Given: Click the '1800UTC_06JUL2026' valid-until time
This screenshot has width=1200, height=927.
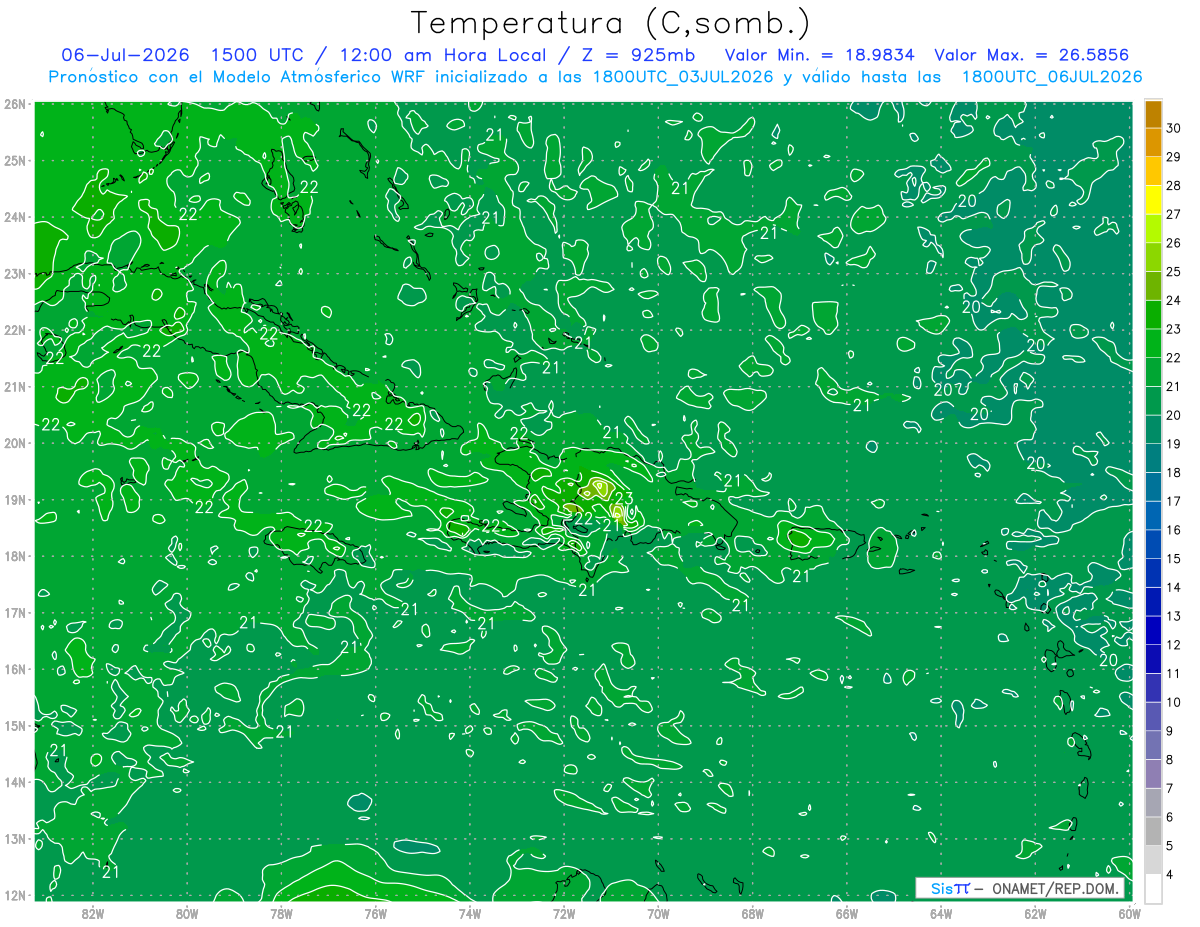Looking at the screenshot, I should (1052, 77).
